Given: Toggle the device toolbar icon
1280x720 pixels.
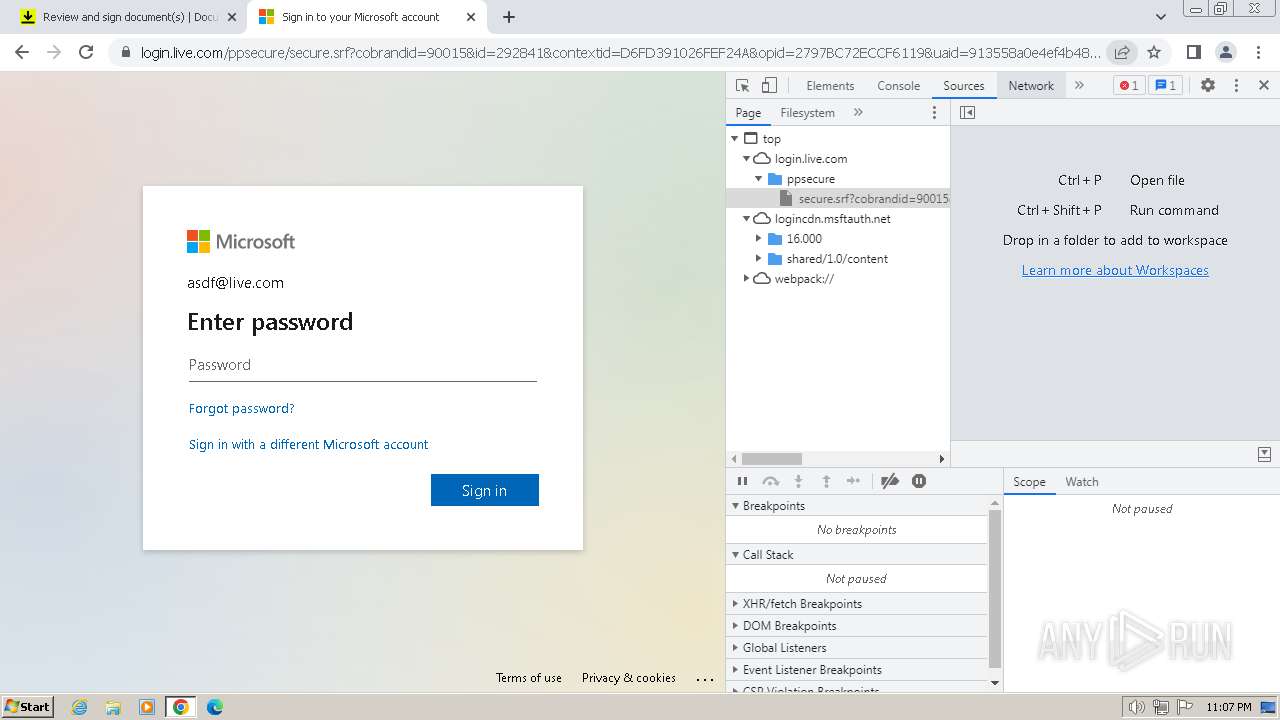Looking at the screenshot, I should [x=769, y=86].
